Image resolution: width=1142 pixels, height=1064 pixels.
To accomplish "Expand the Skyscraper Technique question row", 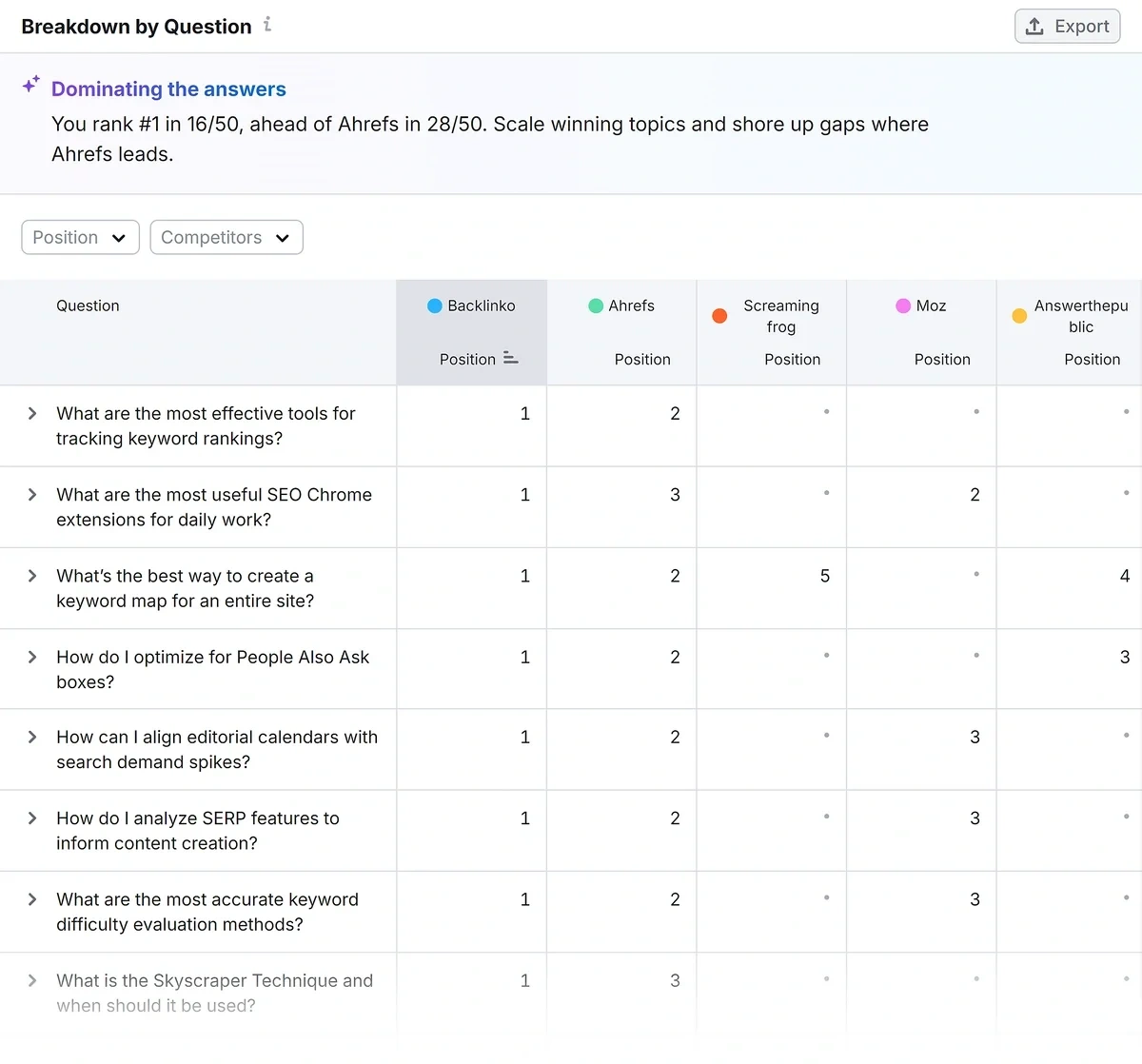I will click(x=31, y=980).
